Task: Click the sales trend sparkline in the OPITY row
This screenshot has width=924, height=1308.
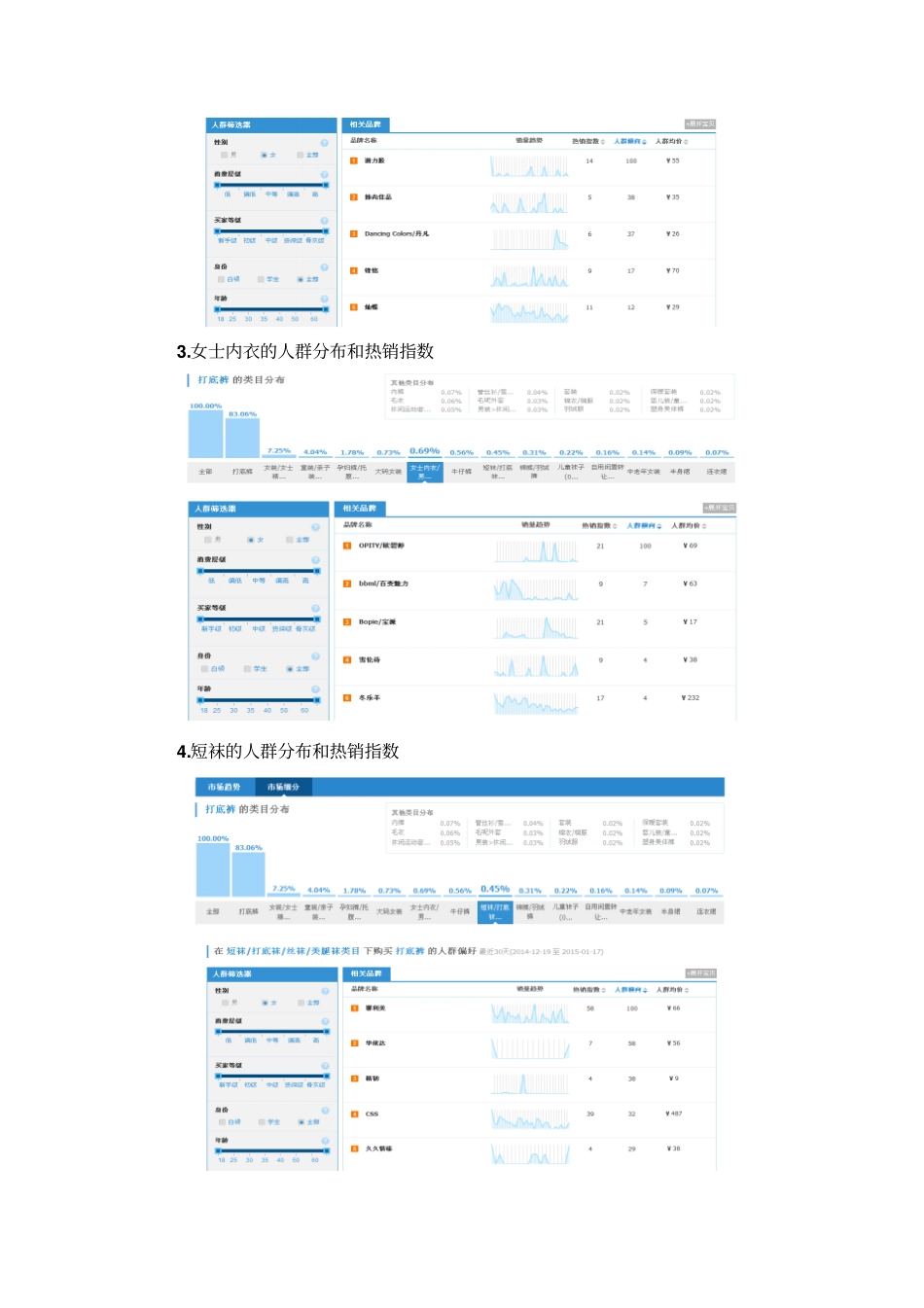Action: [537, 551]
